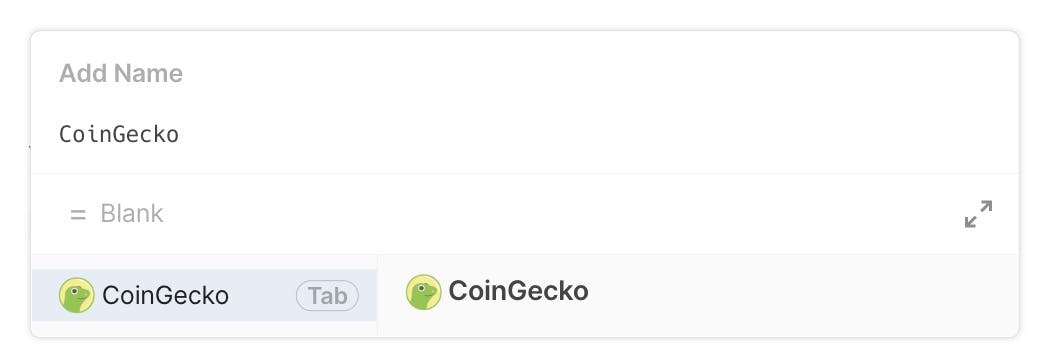
Task: Click the highlighted row's blank middle area
Action: click(262, 296)
